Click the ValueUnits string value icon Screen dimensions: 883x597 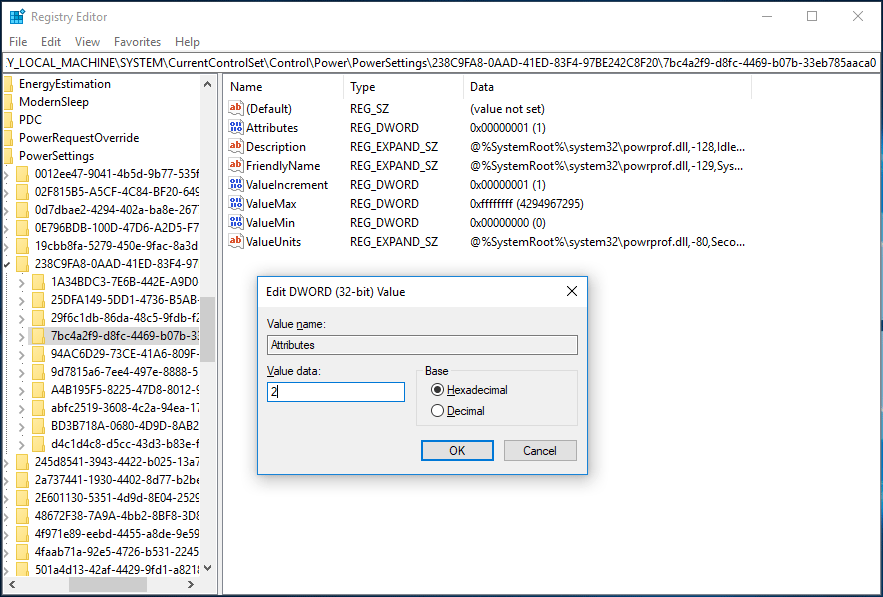[x=236, y=242]
